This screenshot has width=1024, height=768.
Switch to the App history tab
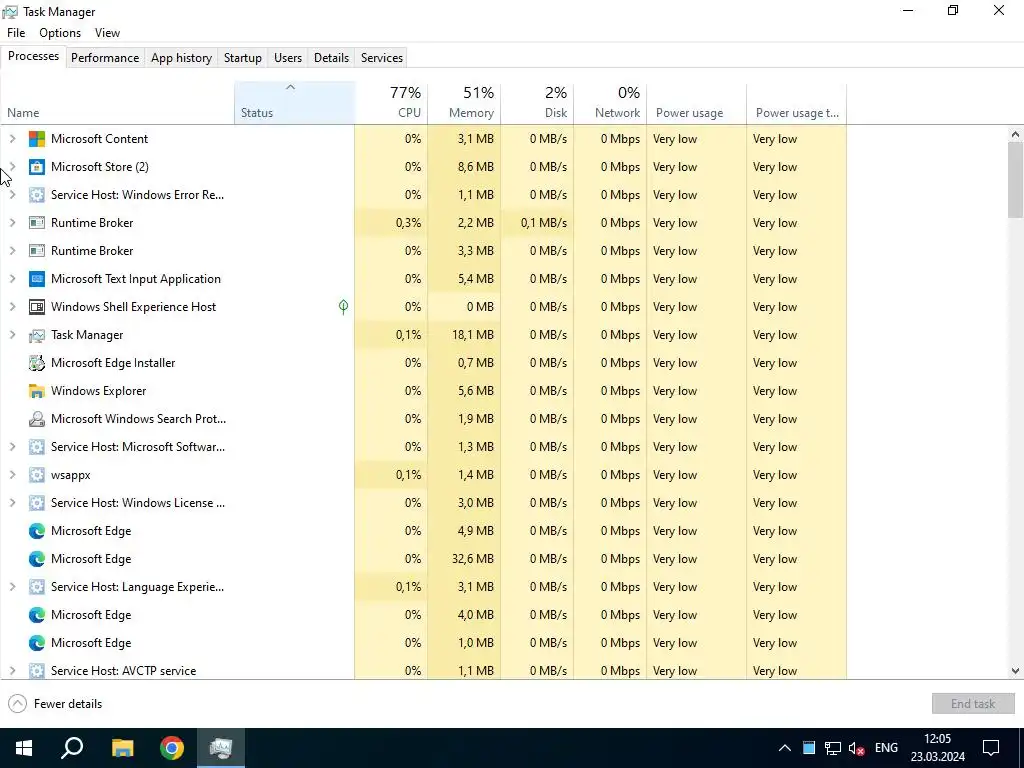coord(182,57)
